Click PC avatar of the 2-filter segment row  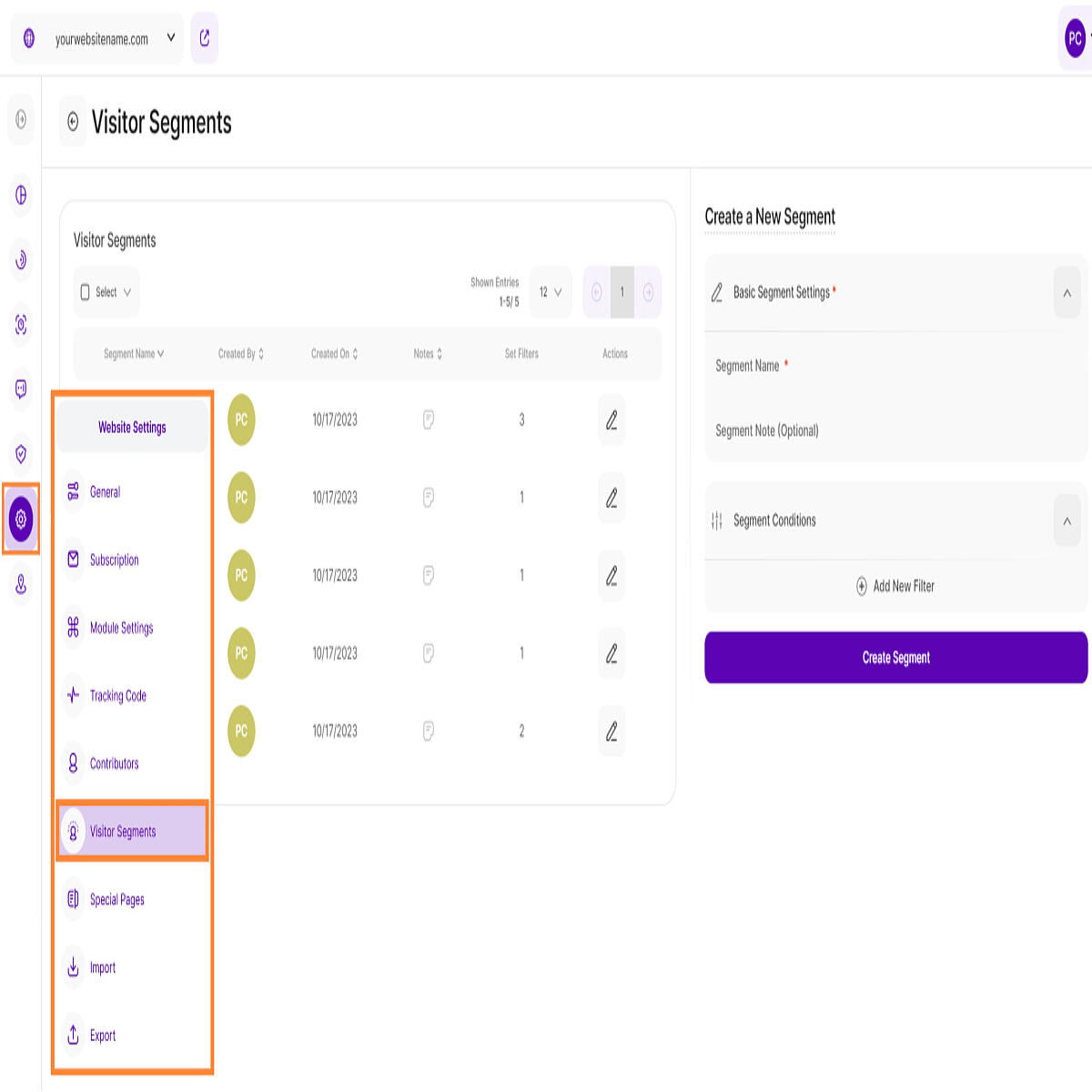pyautogui.click(x=241, y=731)
